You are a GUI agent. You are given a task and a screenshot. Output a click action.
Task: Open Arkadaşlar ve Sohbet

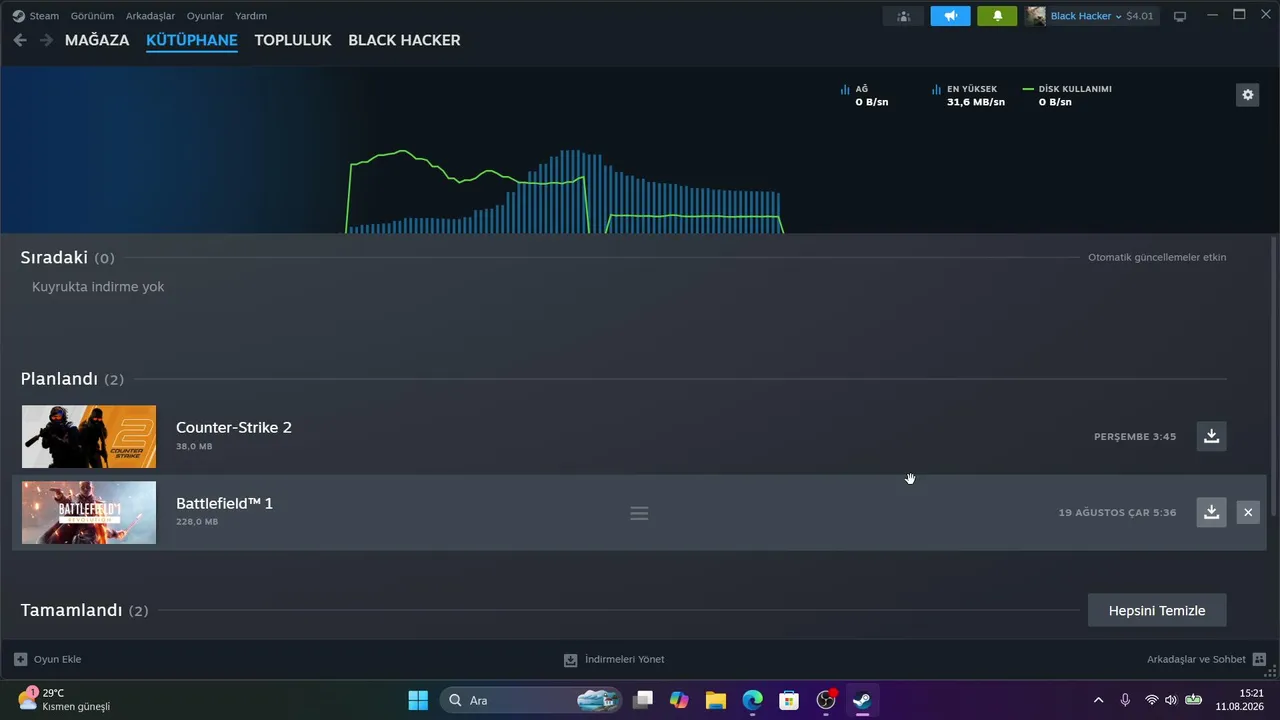[x=1196, y=659]
